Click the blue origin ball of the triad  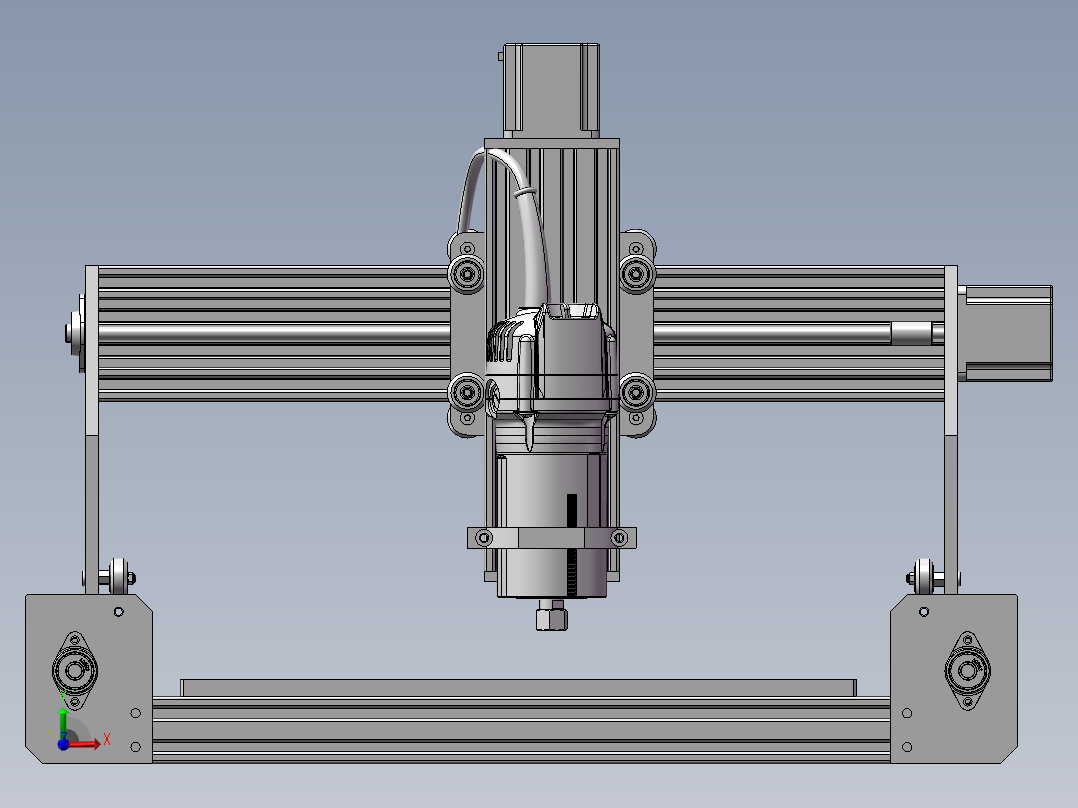63,744
